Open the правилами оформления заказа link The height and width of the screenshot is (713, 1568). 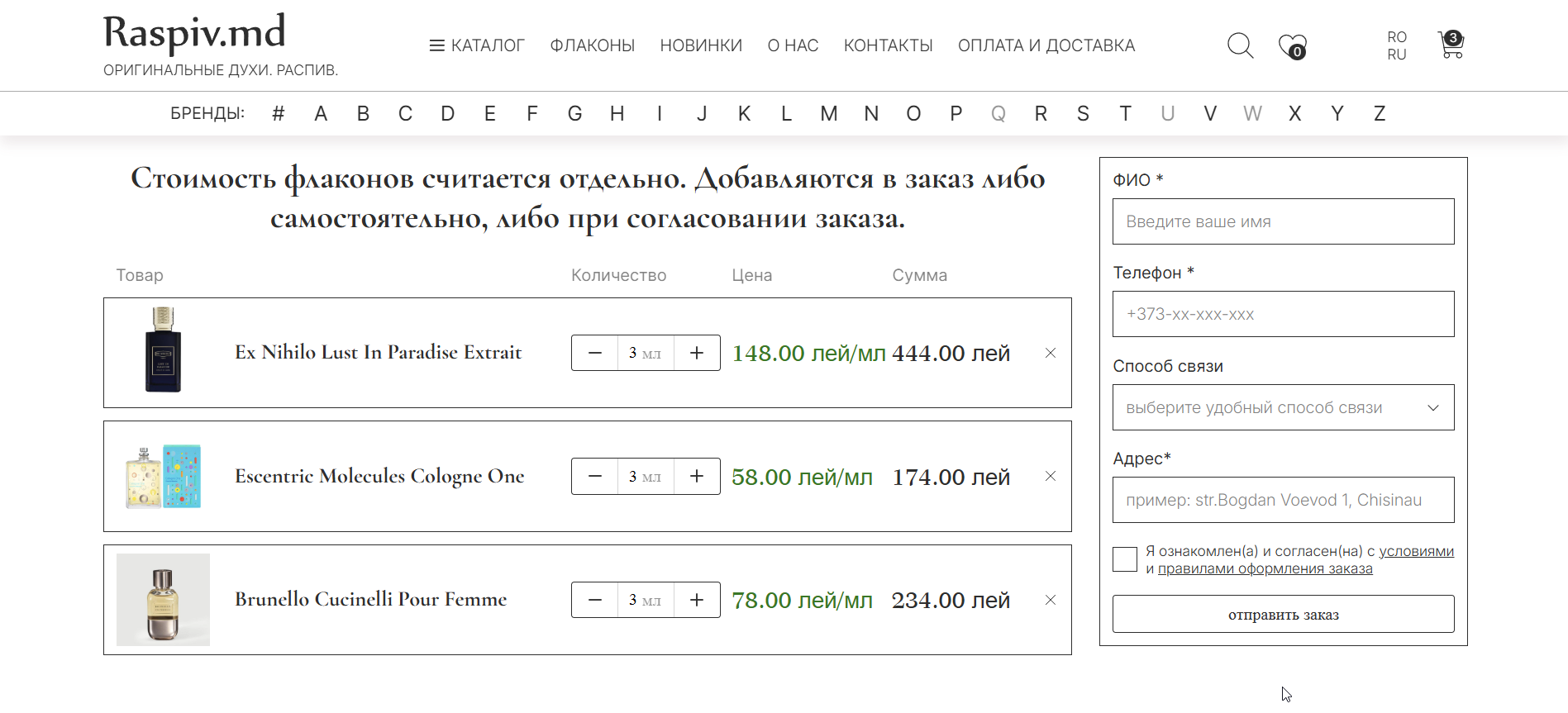point(1265,568)
